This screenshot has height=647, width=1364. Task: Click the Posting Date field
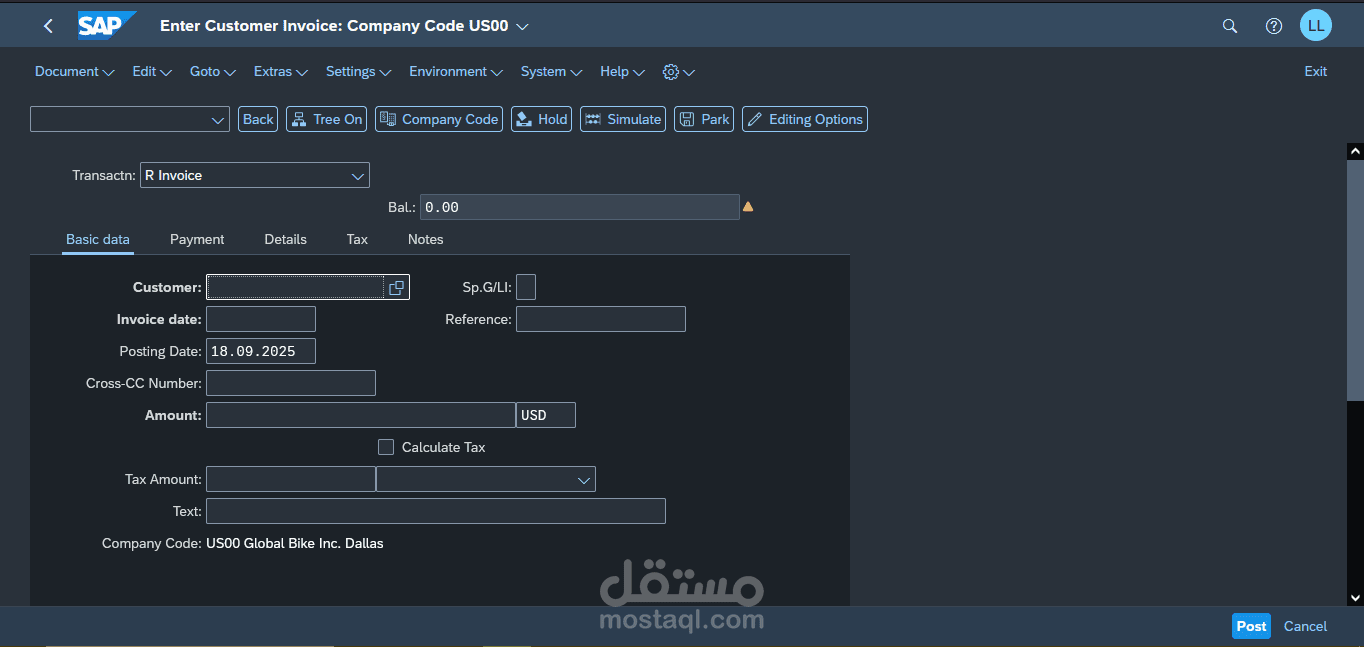(x=261, y=352)
